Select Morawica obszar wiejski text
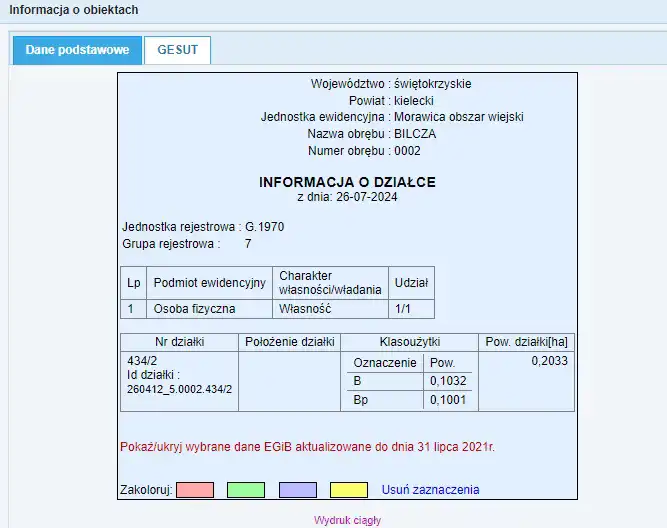 (459, 117)
